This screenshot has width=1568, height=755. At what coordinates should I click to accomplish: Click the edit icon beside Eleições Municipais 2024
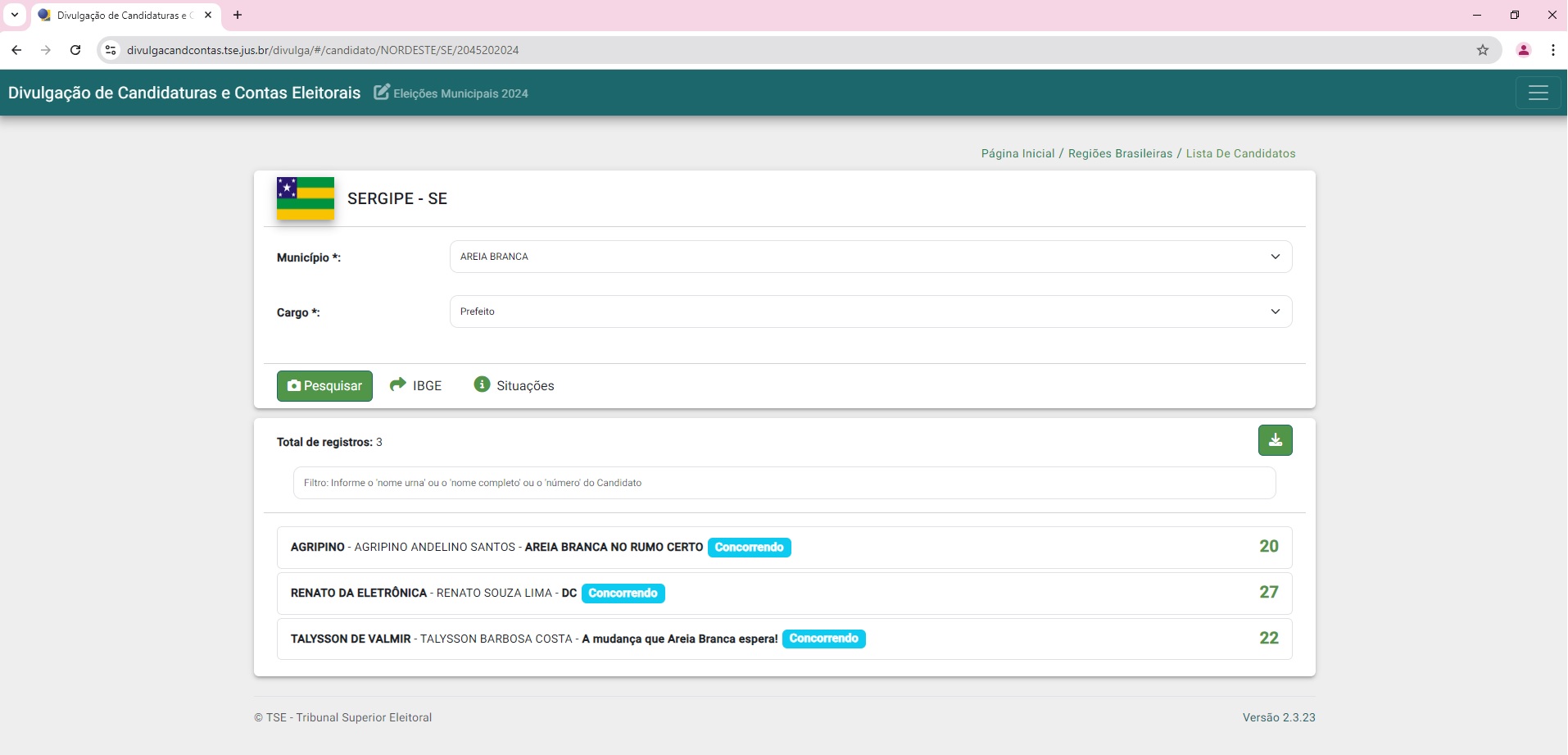[x=382, y=92]
